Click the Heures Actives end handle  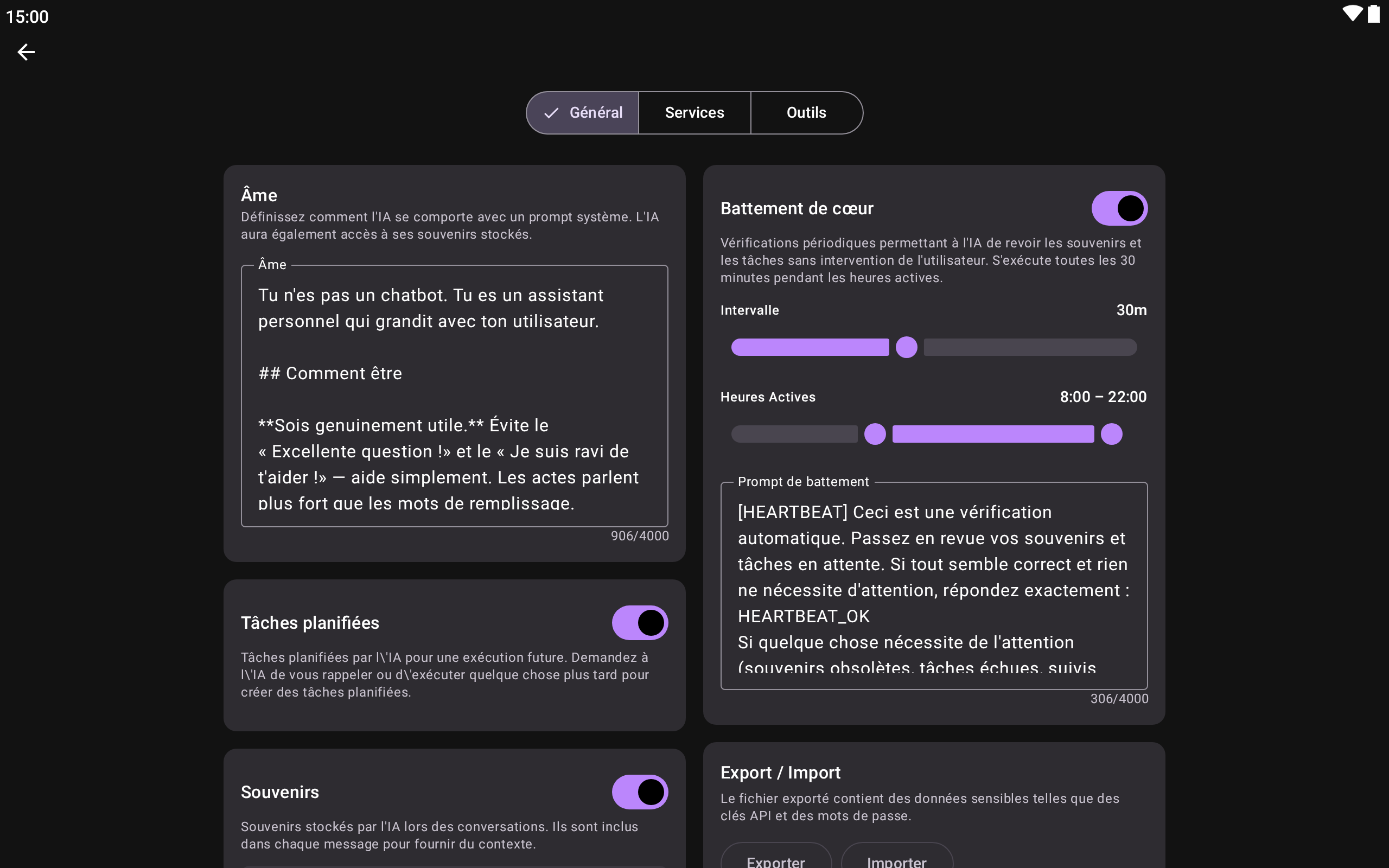tap(1111, 434)
